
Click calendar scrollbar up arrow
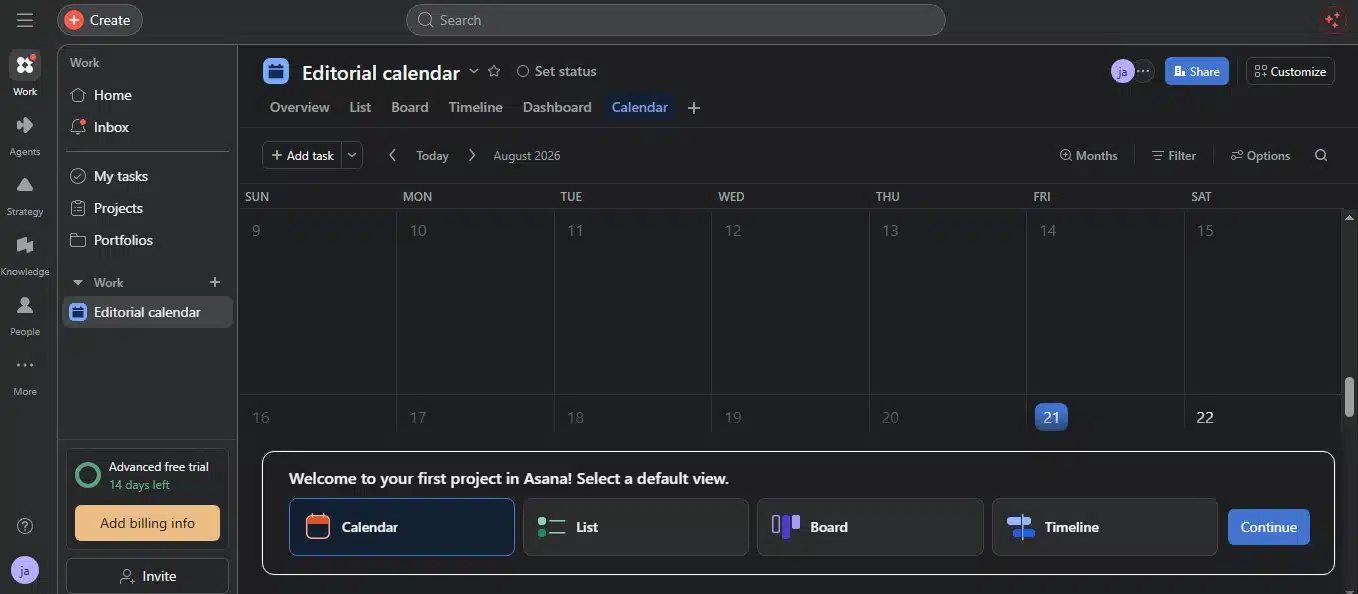pos(1349,216)
